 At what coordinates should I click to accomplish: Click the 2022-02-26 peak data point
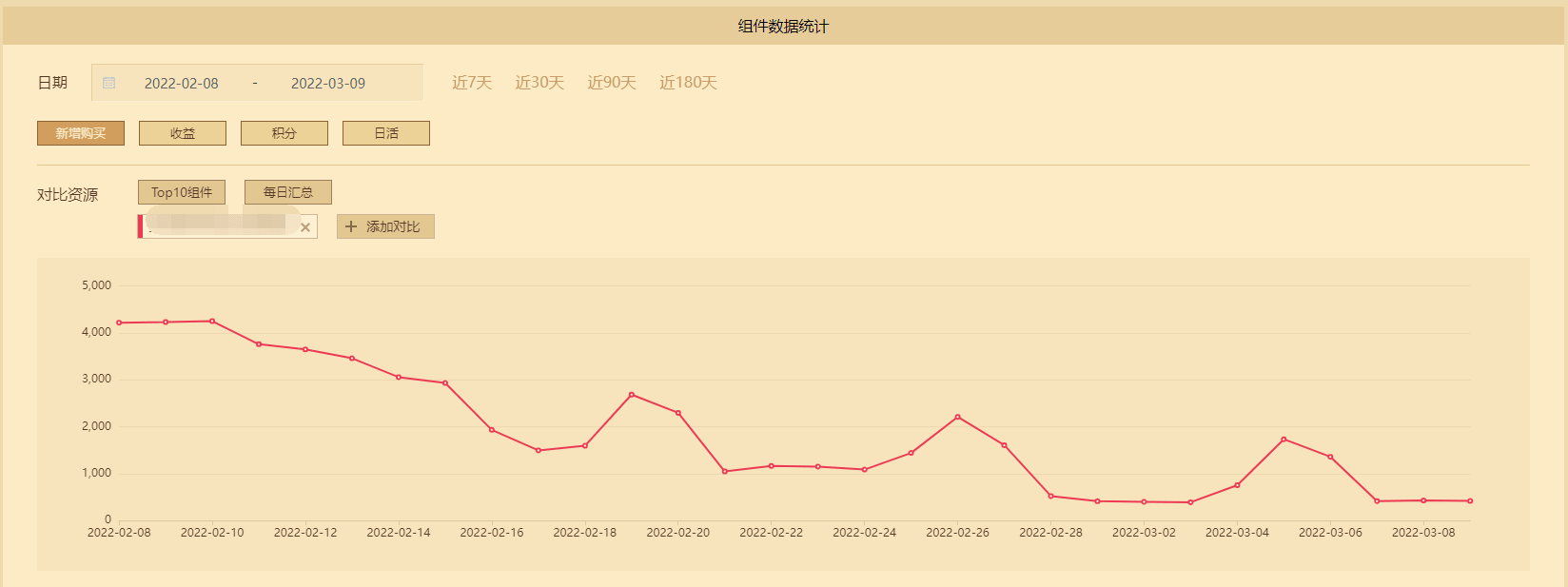pos(958,417)
